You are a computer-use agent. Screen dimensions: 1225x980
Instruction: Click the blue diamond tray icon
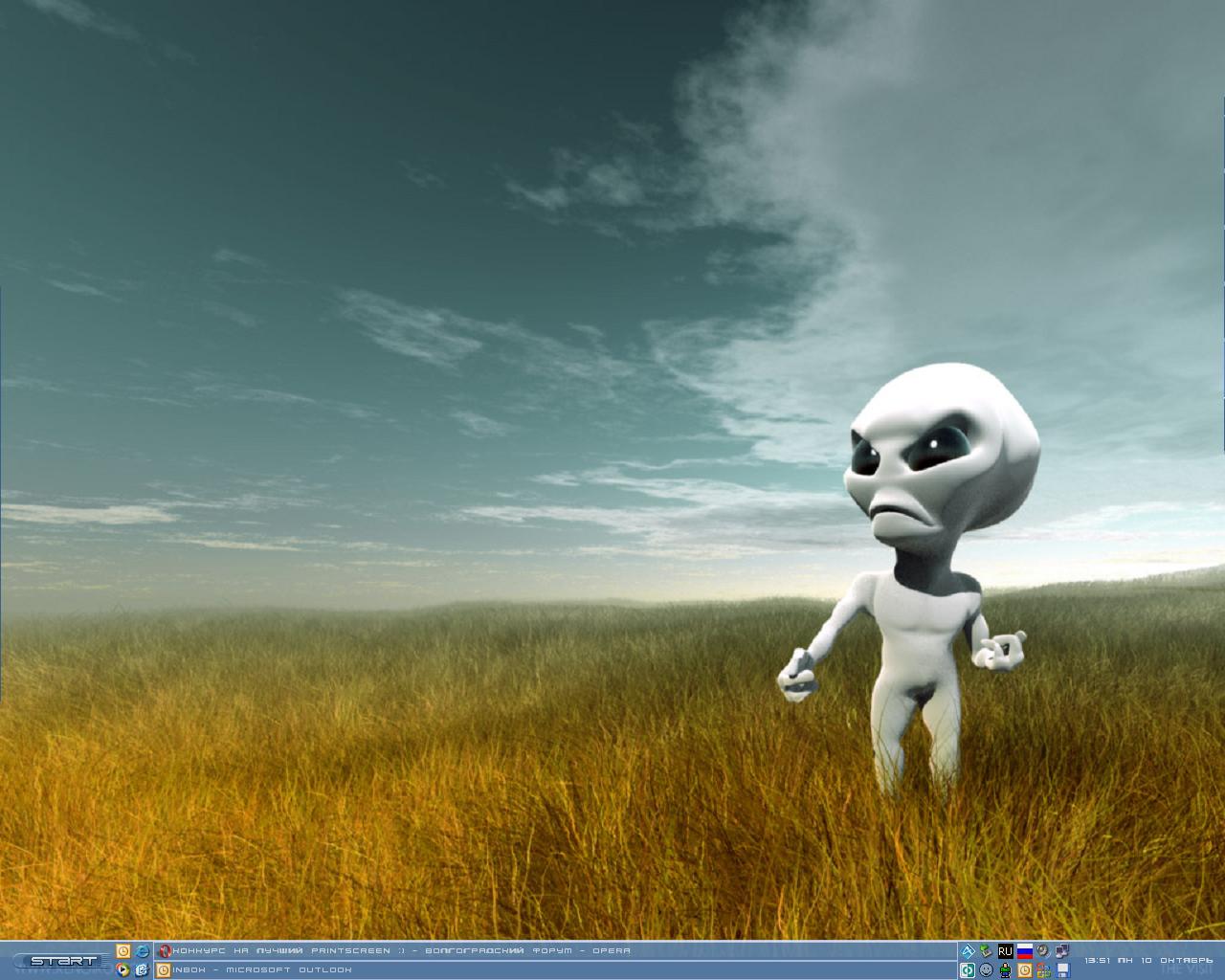click(968, 951)
